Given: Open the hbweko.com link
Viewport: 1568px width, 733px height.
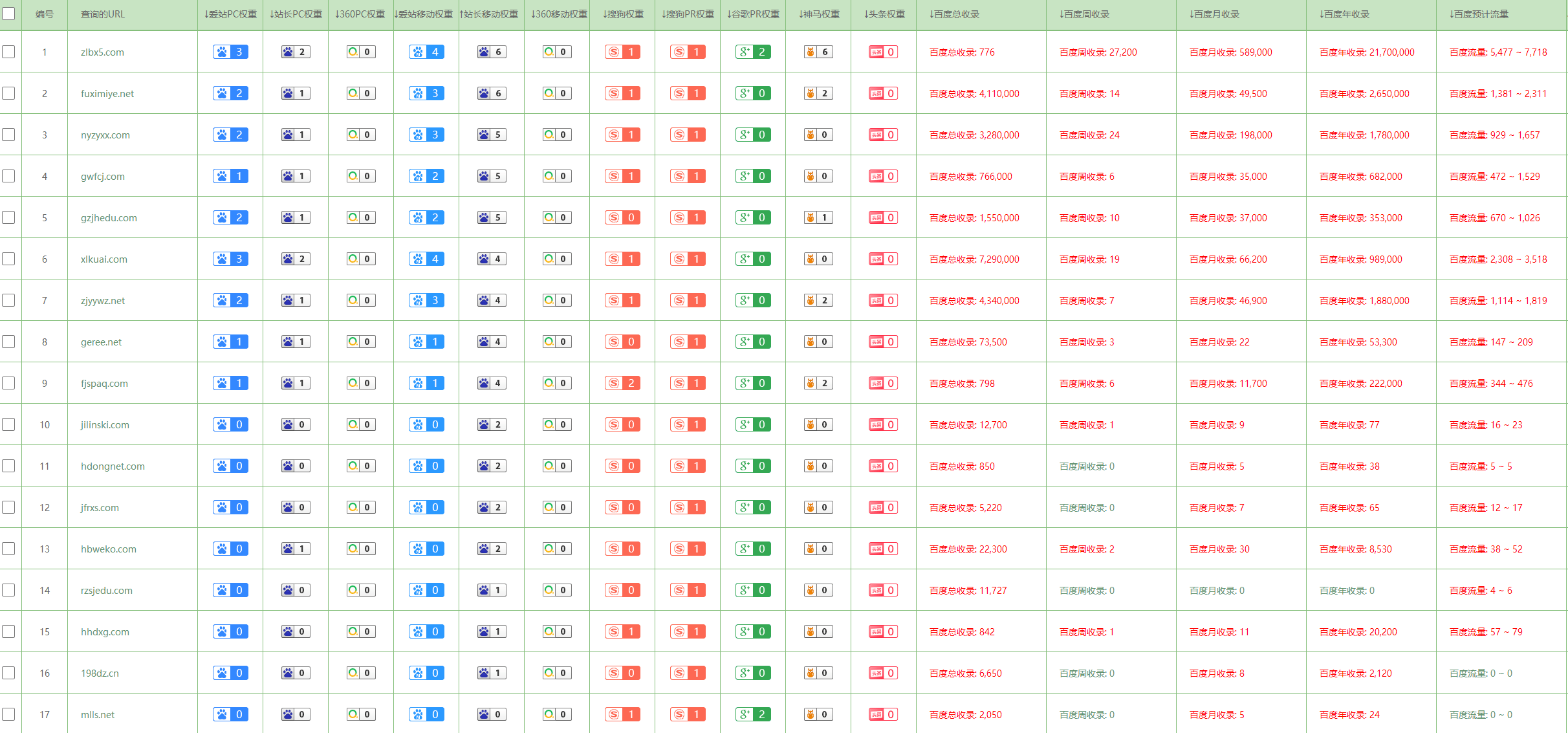Looking at the screenshot, I should click(109, 549).
